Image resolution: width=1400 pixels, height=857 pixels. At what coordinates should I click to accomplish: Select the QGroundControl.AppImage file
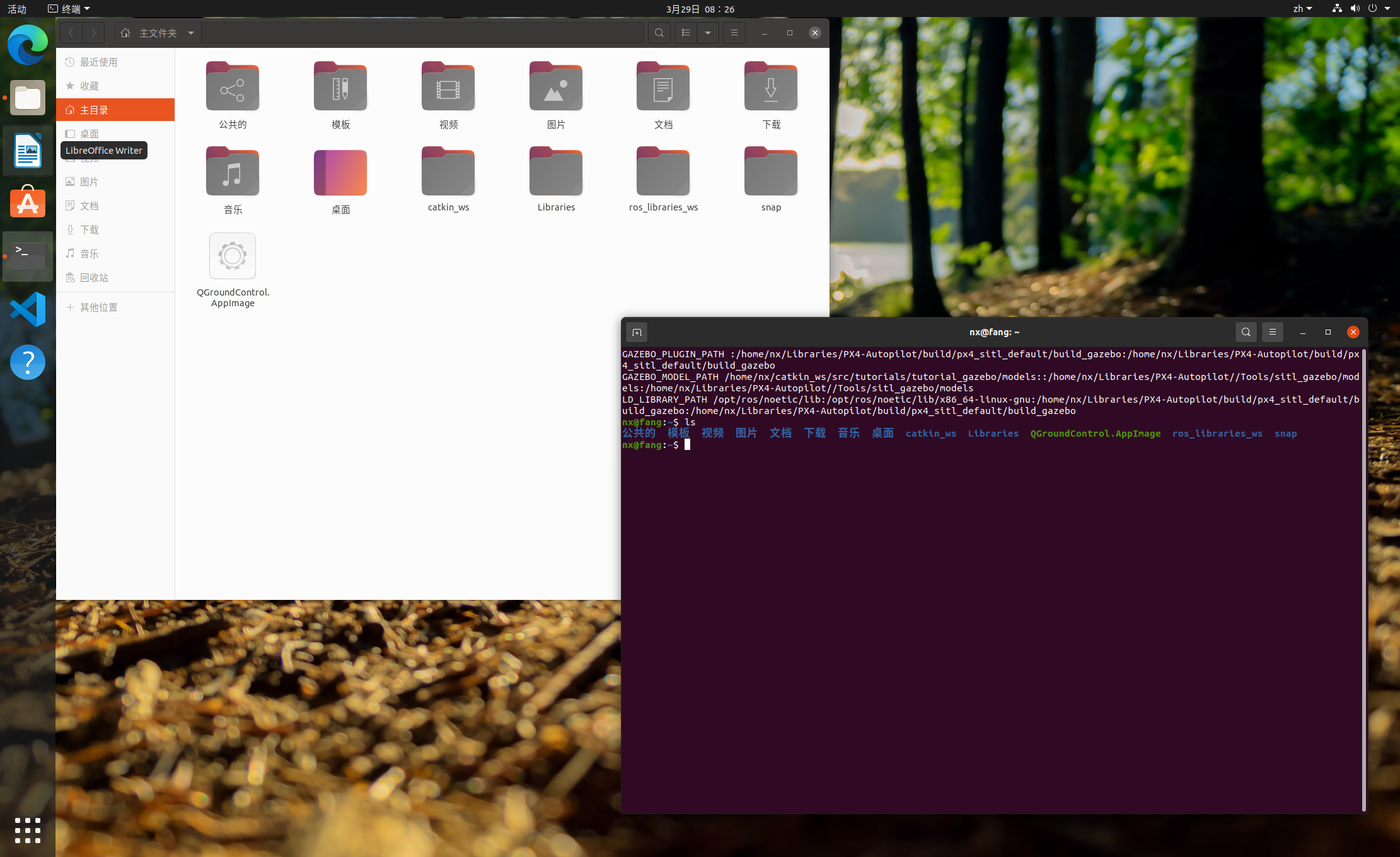tap(233, 270)
